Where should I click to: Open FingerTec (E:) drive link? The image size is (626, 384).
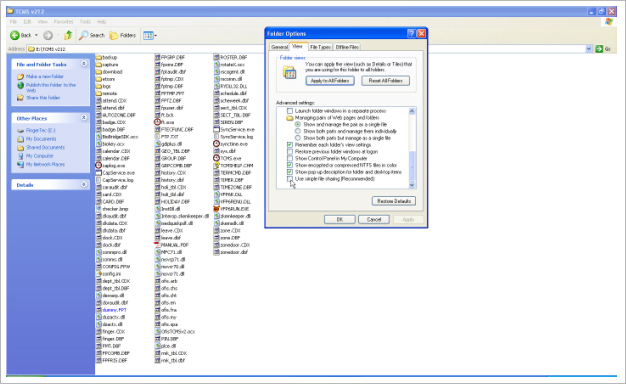[41, 131]
